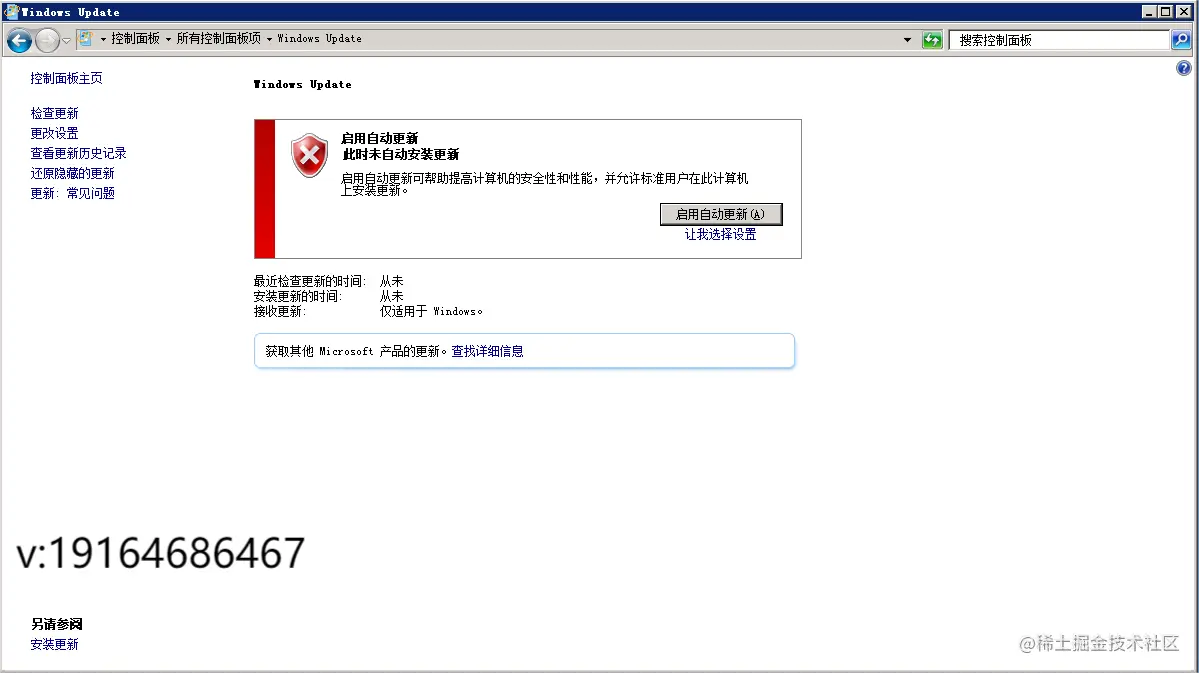Open help via the question mark icon
The width and height of the screenshot is (1199, 673).
[x=1184, y=67]
